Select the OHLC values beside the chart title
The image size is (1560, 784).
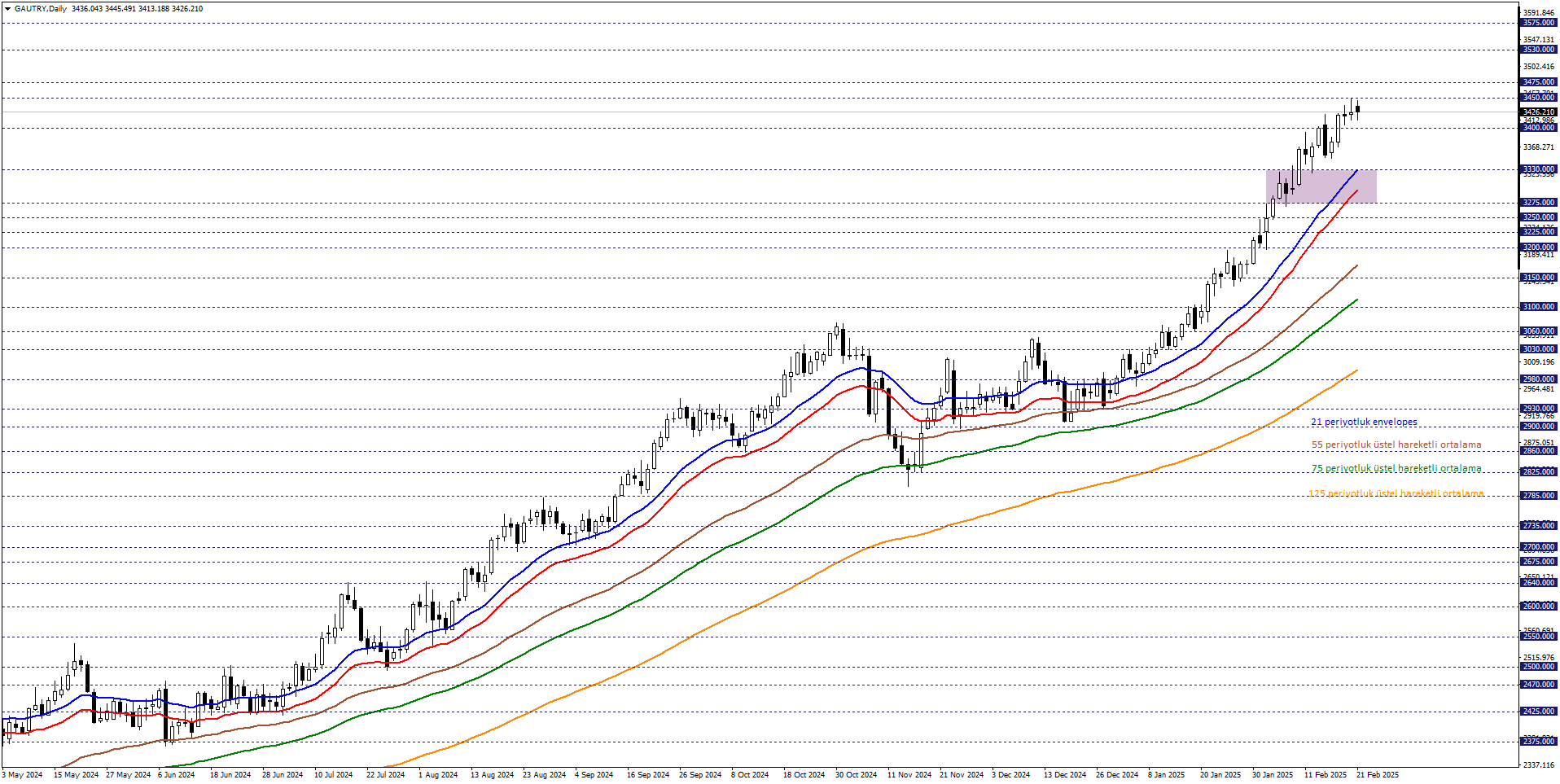click(x=138, y=9)
